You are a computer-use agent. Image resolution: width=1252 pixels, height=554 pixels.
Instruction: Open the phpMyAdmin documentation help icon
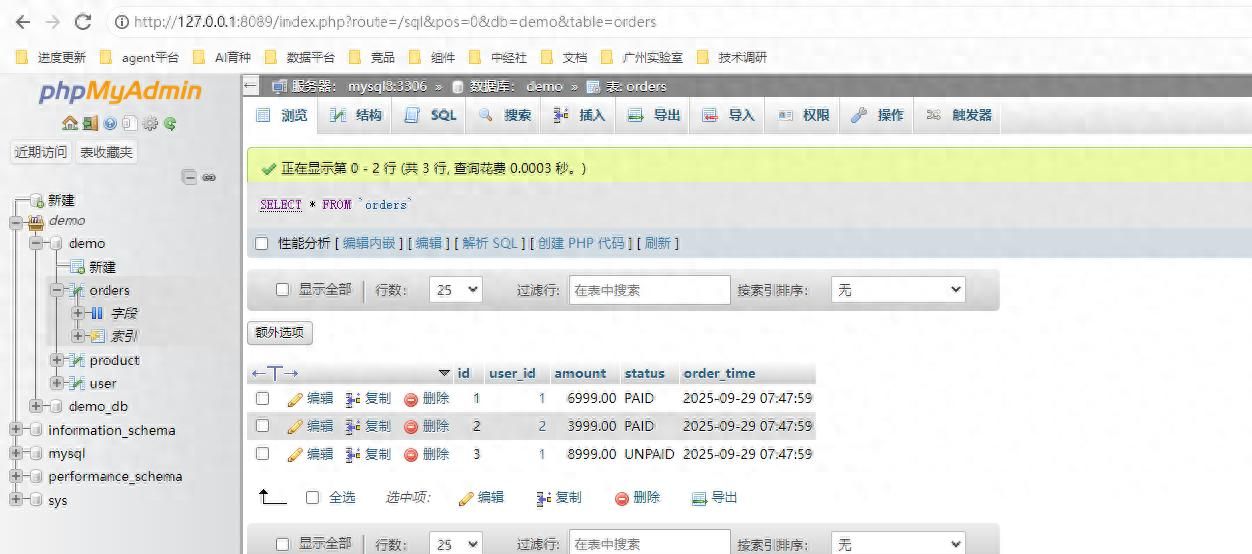[x=109, y=123]
